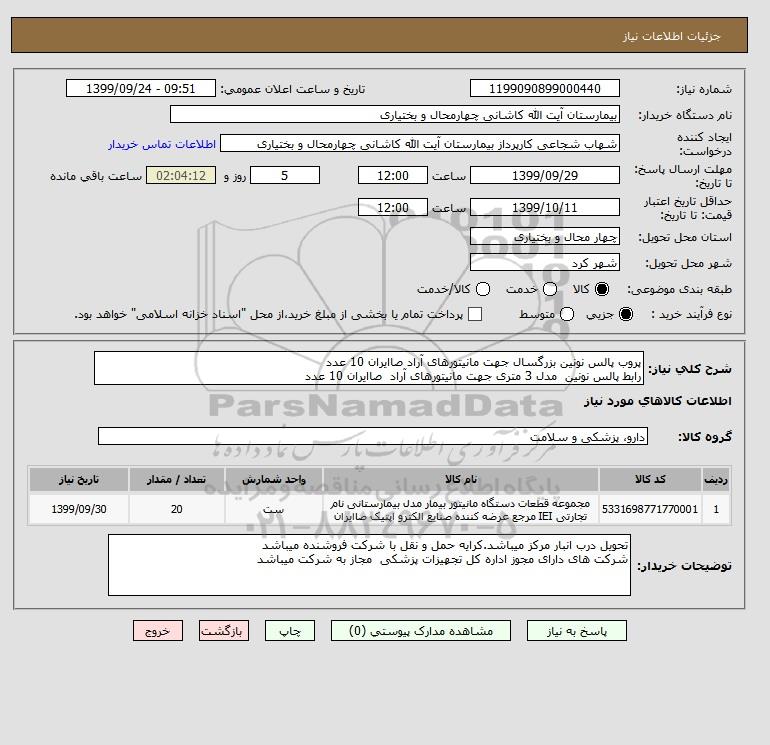
Task: Toggle the Islamic treasury payment checkbox
Action: pos(475,314)
